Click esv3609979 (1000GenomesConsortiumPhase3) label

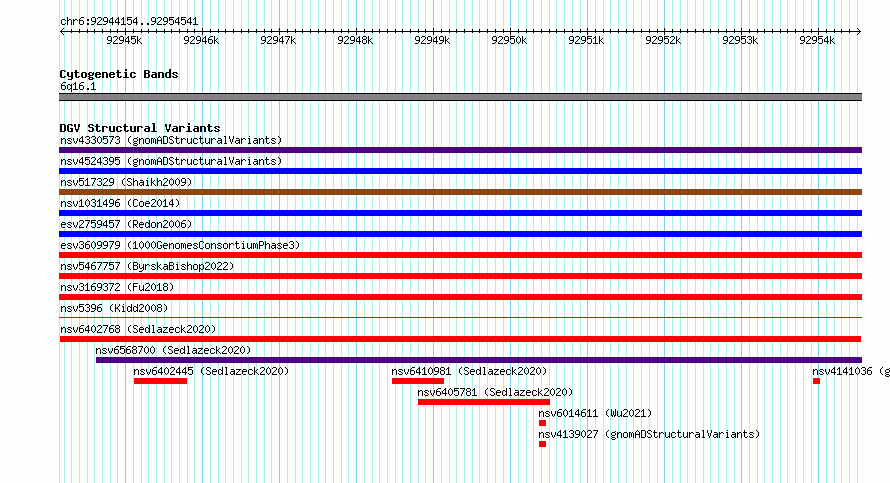point(180,245)
